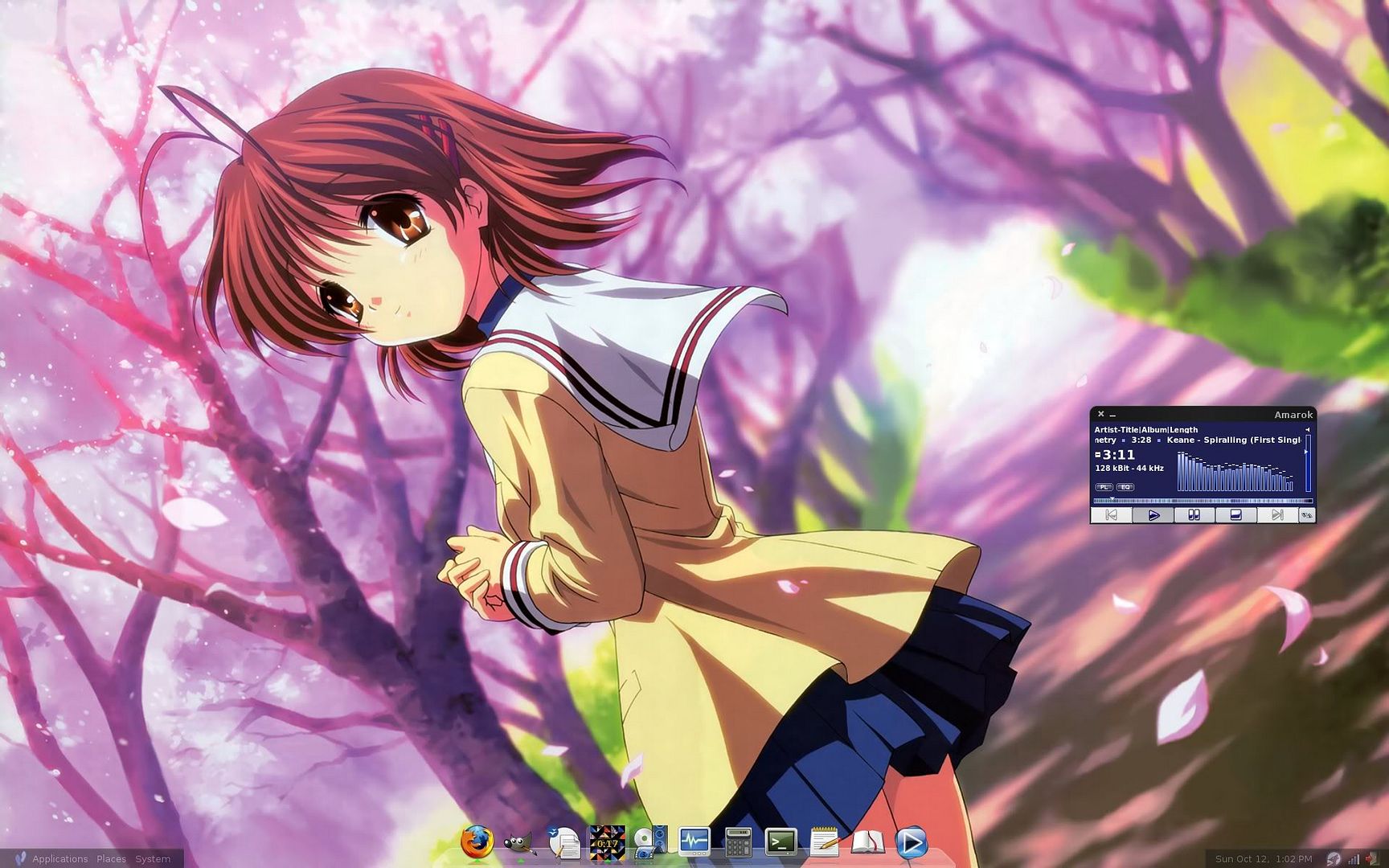1389x868 pixels.
Task: Open the System Monitor dock icon
Action: click(x=694, y=841)
